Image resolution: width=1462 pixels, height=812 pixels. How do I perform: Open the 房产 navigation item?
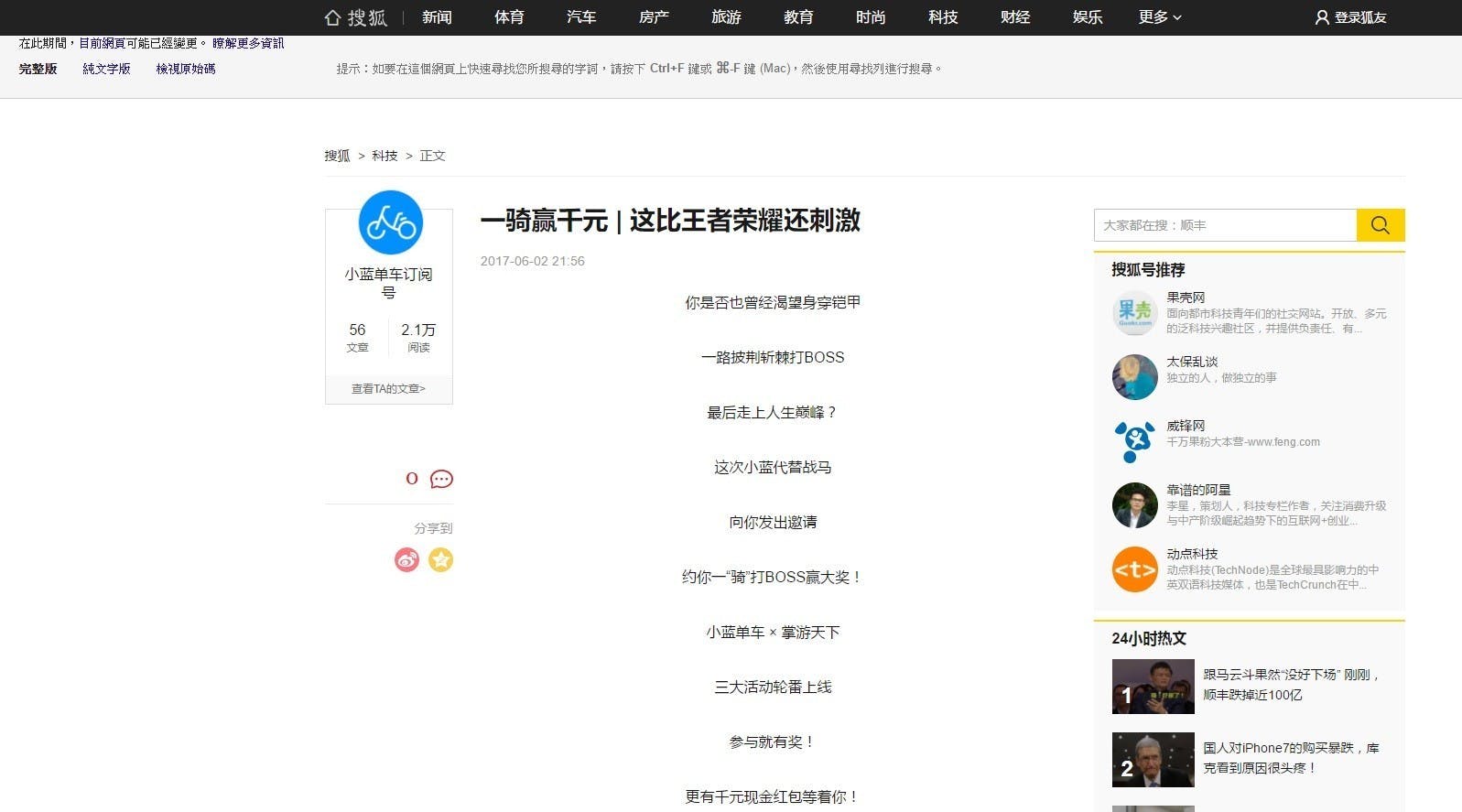click(654, 17)
